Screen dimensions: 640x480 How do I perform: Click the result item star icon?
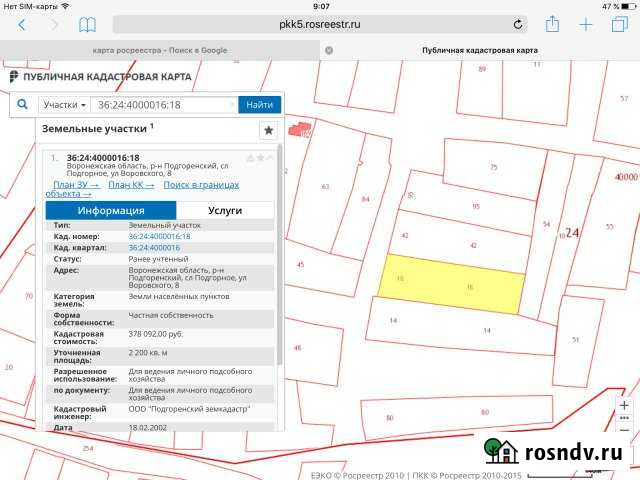tap(260, 158)
